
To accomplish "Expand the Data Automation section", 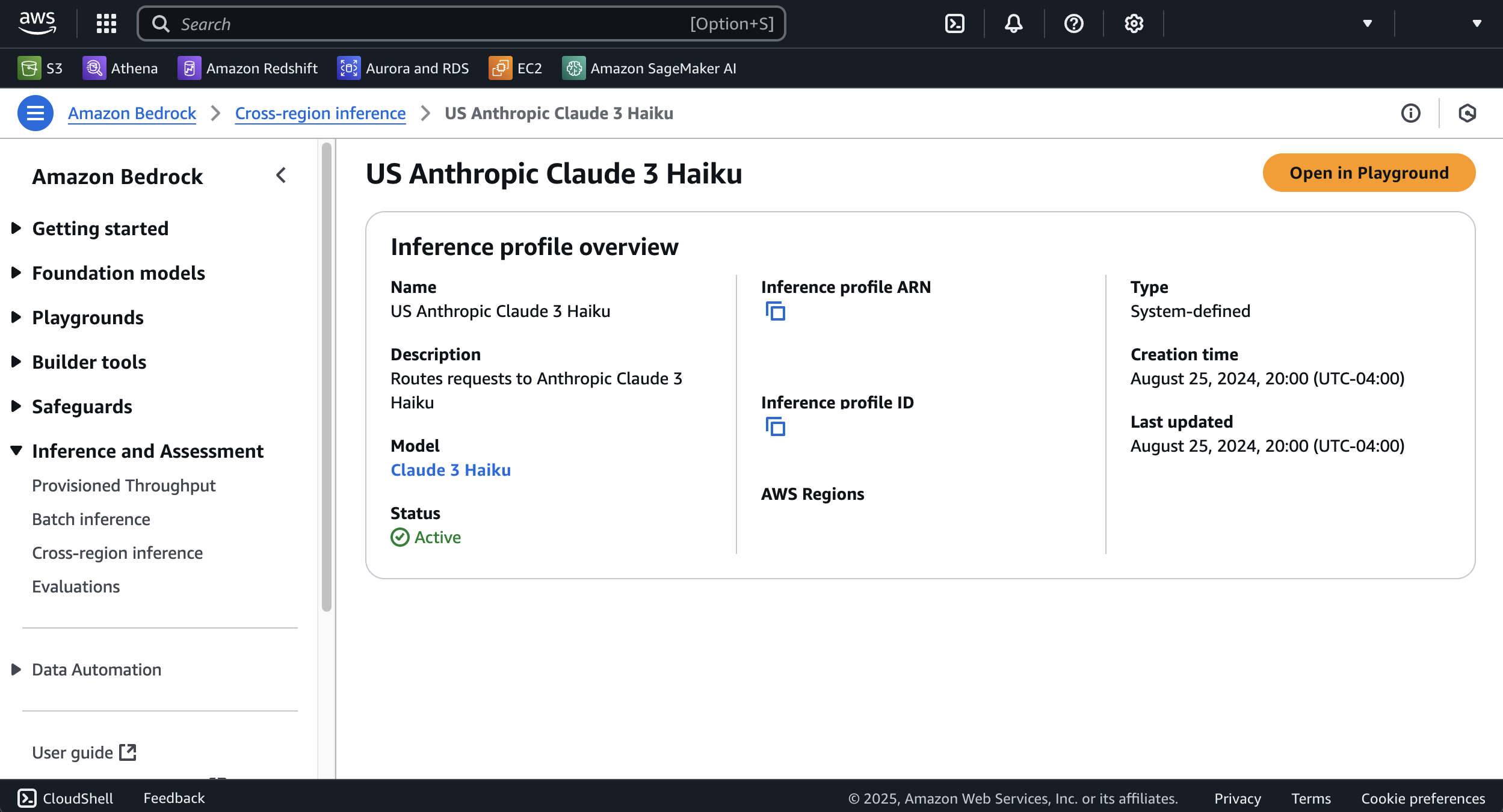I will 16,669.
